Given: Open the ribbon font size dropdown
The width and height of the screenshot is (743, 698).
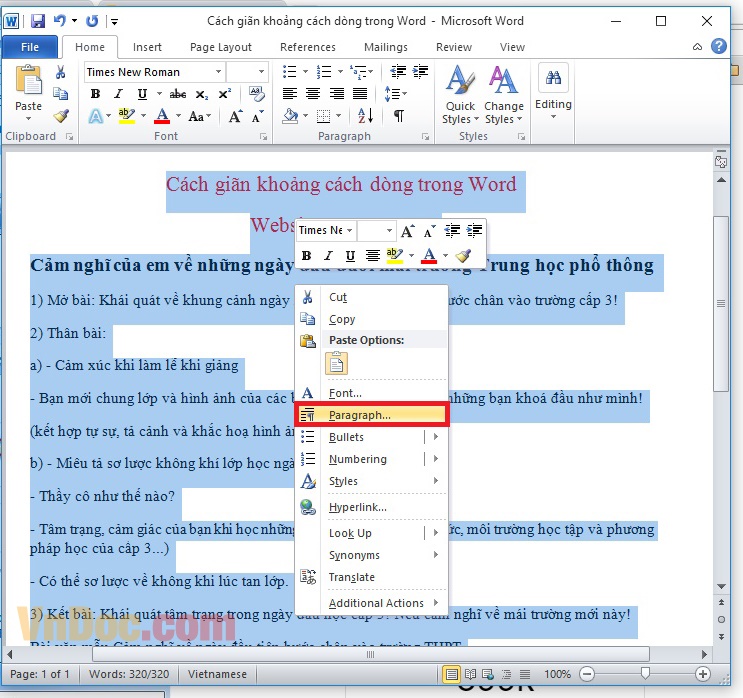Looking at the screenshot, I should pos(261,72).
